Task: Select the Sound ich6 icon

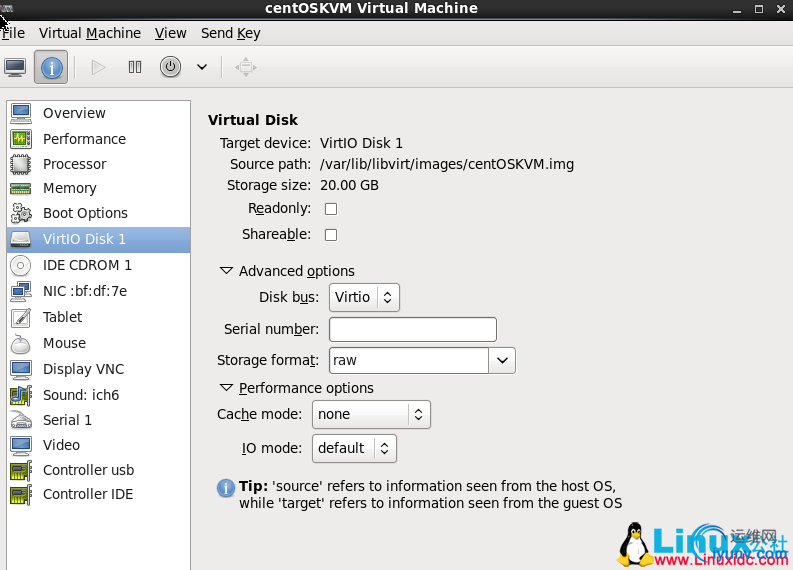Action: point(21,395)
